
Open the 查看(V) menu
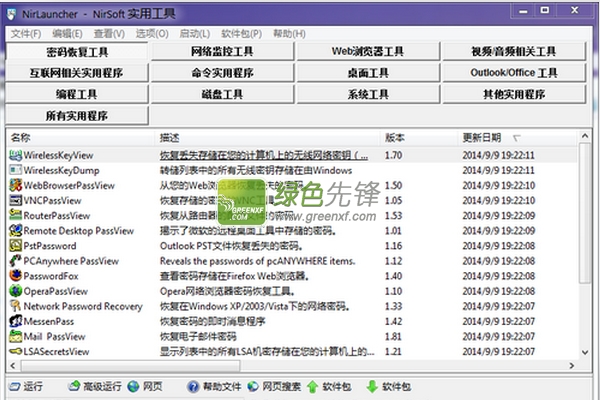coord(109,34)
